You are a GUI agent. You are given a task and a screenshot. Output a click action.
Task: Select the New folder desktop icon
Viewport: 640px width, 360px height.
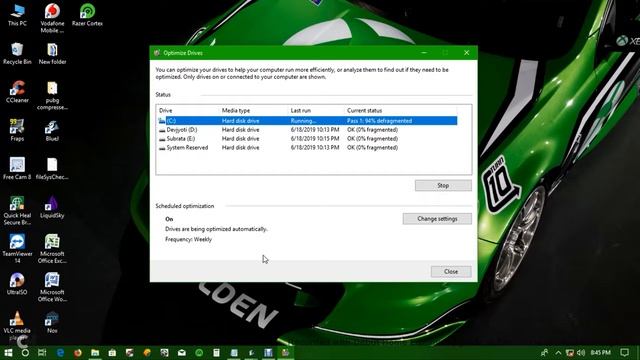52,53
